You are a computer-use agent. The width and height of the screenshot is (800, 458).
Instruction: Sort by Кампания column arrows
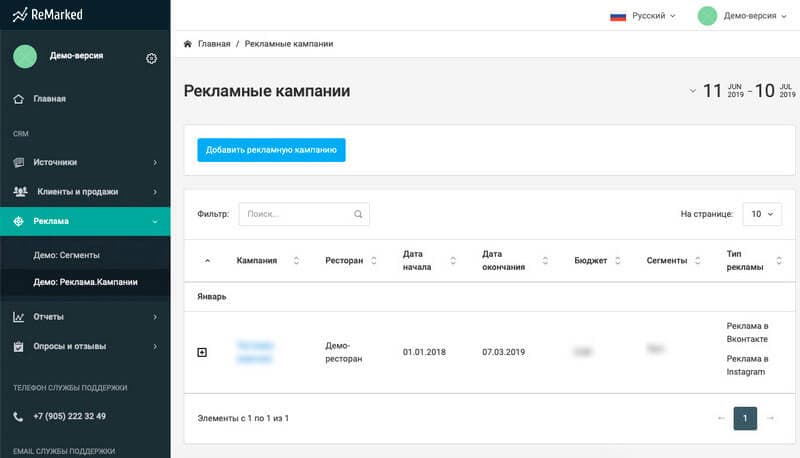(x=296, y=261)
